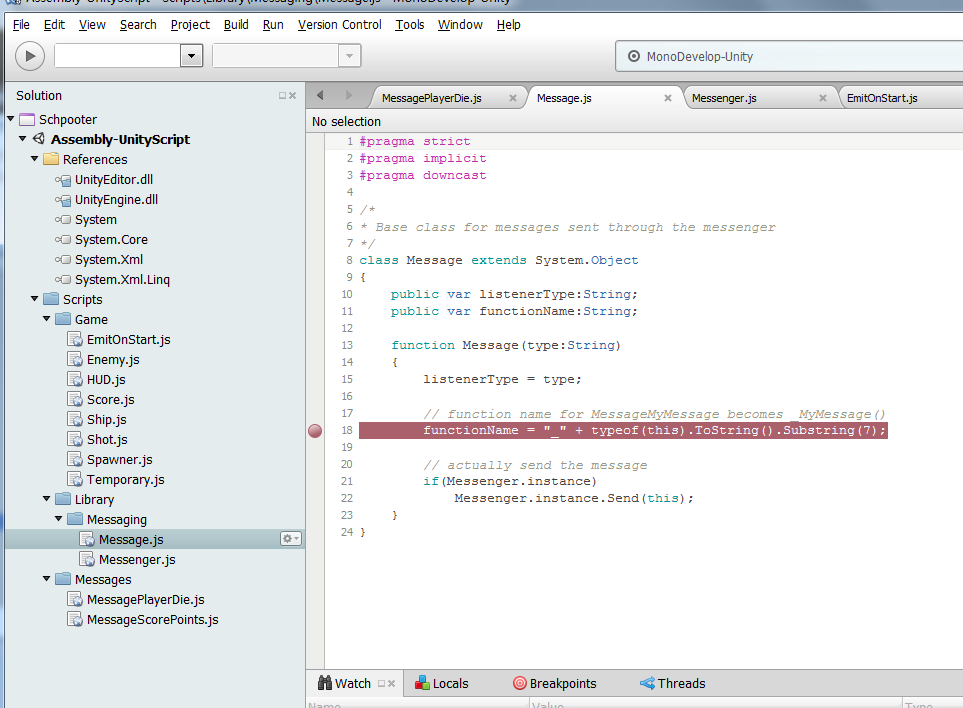Open the Threads pad tab
This screenshot has height=708, width=963.
click(673, 683)
